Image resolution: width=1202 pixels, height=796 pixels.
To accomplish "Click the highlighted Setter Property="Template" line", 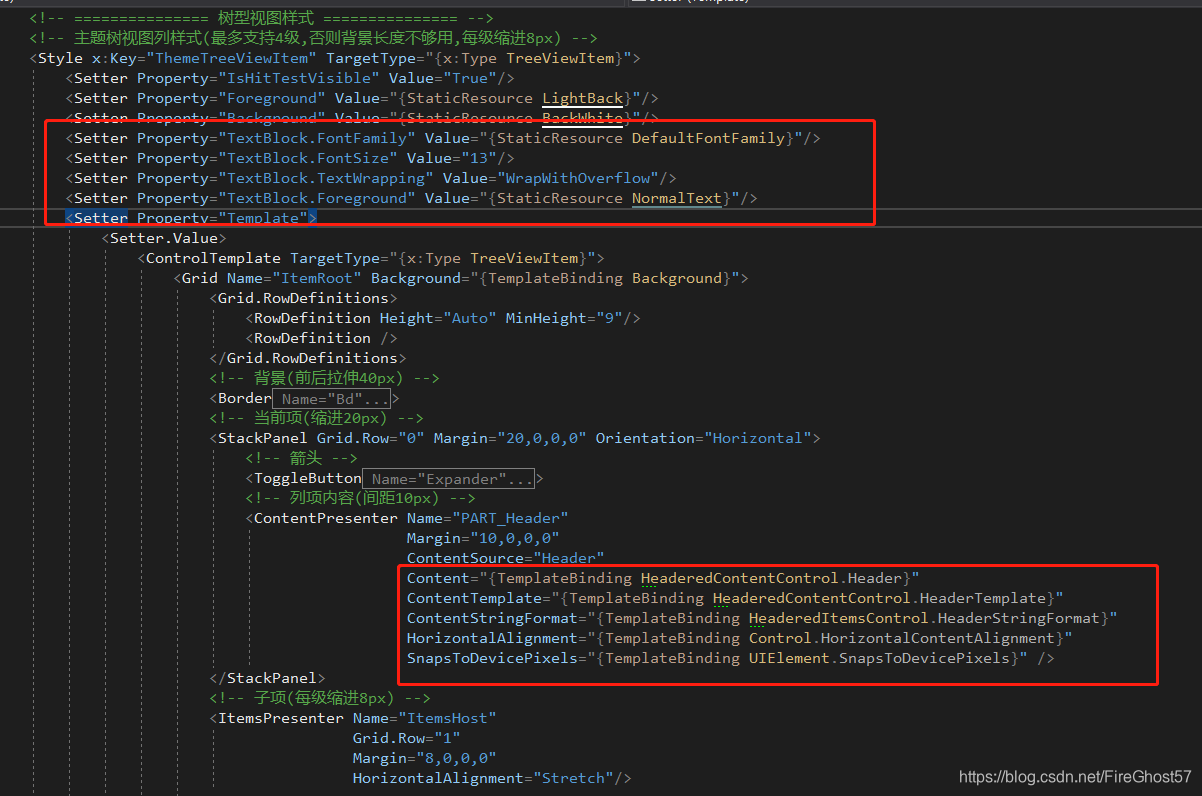I will [x=192, y=218].
